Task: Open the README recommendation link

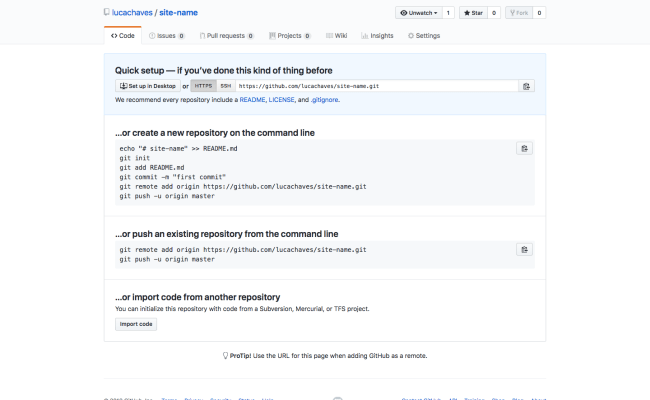Action: (x=252, y=100)
